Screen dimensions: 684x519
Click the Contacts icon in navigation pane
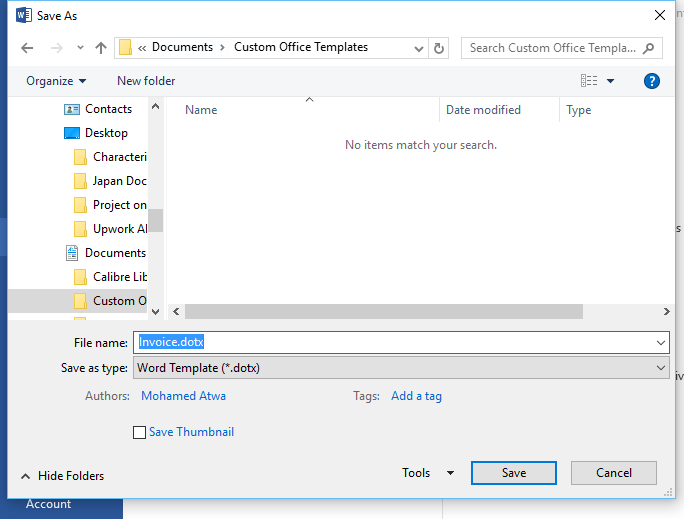72,109
